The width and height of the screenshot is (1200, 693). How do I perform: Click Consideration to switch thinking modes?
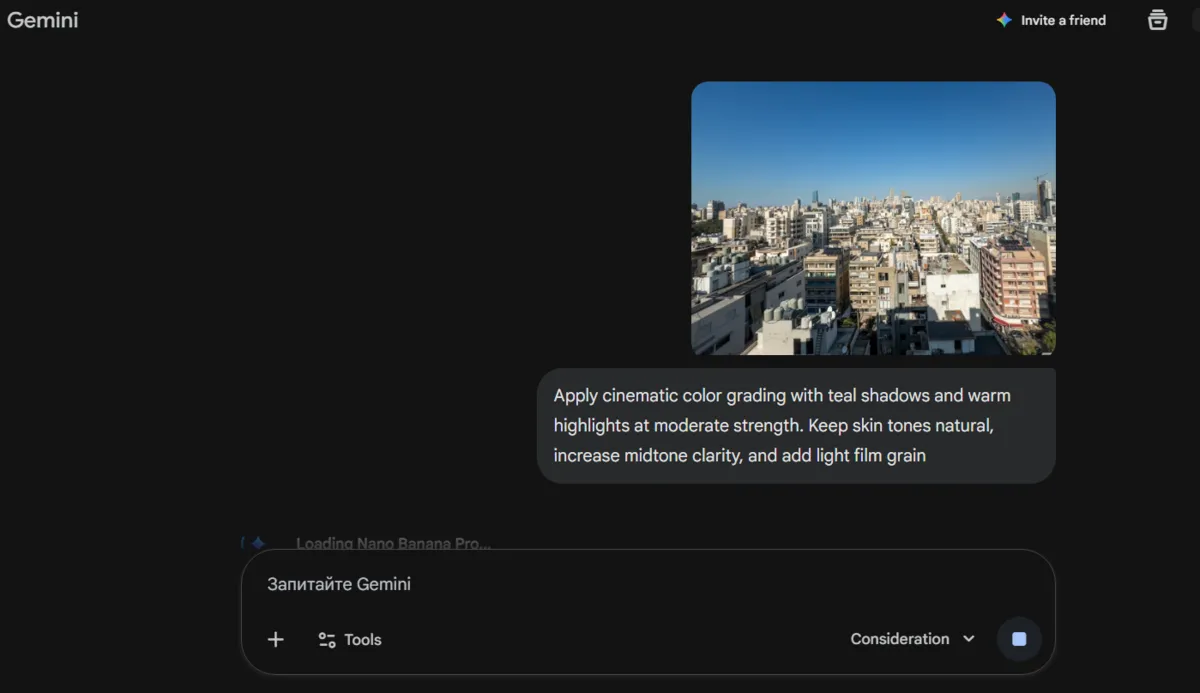(899, 639)
